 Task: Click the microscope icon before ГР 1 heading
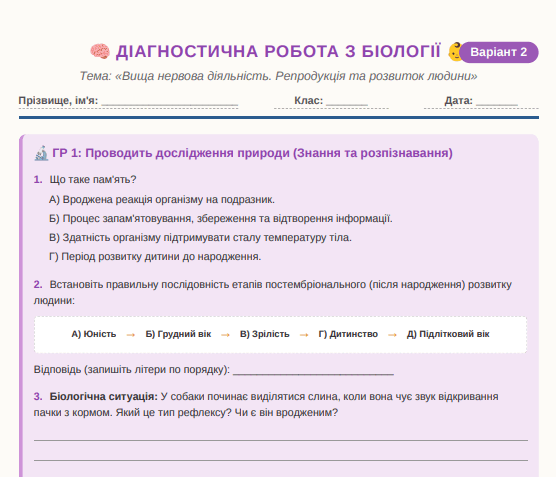coord(41,153)
